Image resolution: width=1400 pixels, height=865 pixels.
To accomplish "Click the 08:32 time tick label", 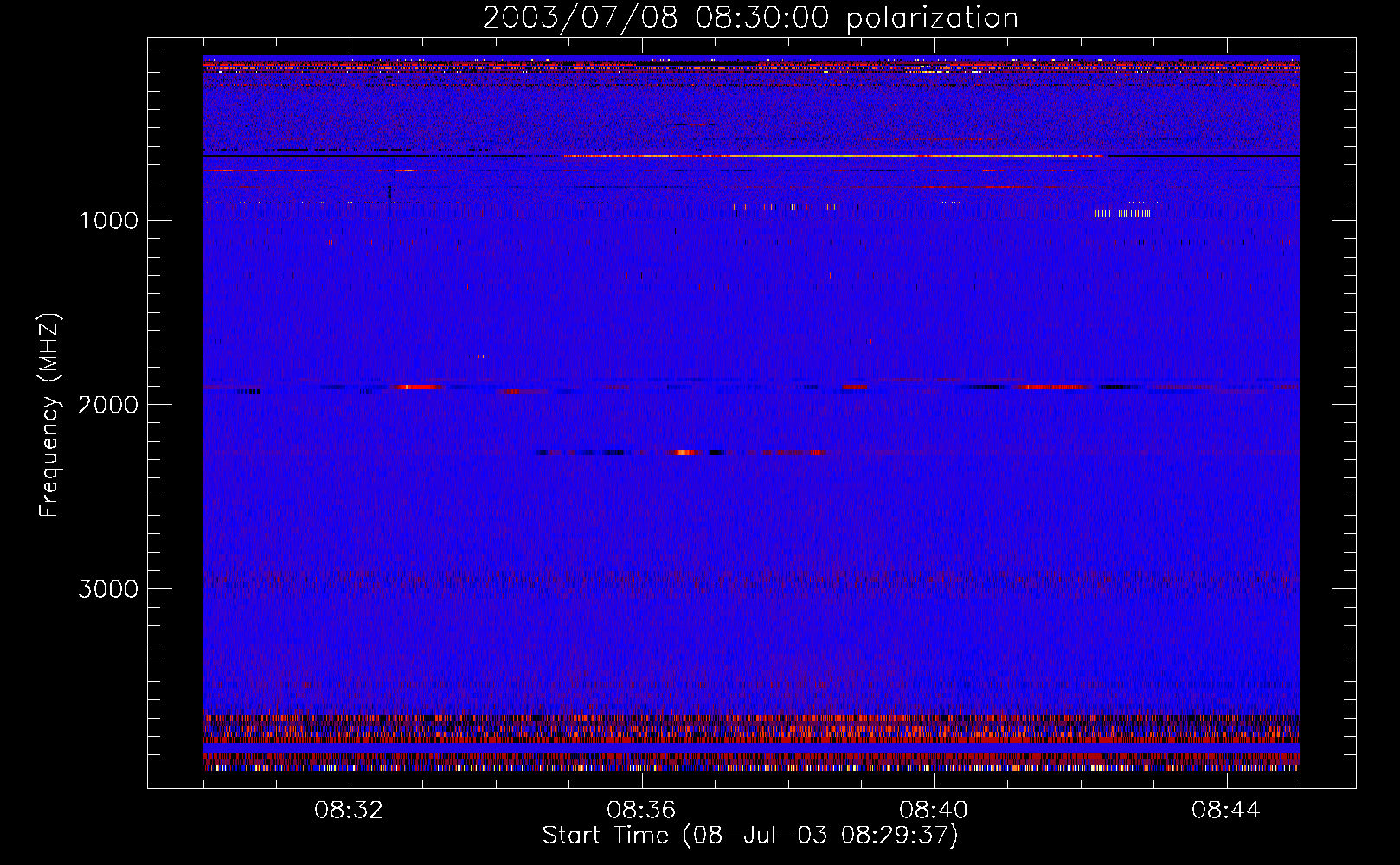I will click(349, 811).
